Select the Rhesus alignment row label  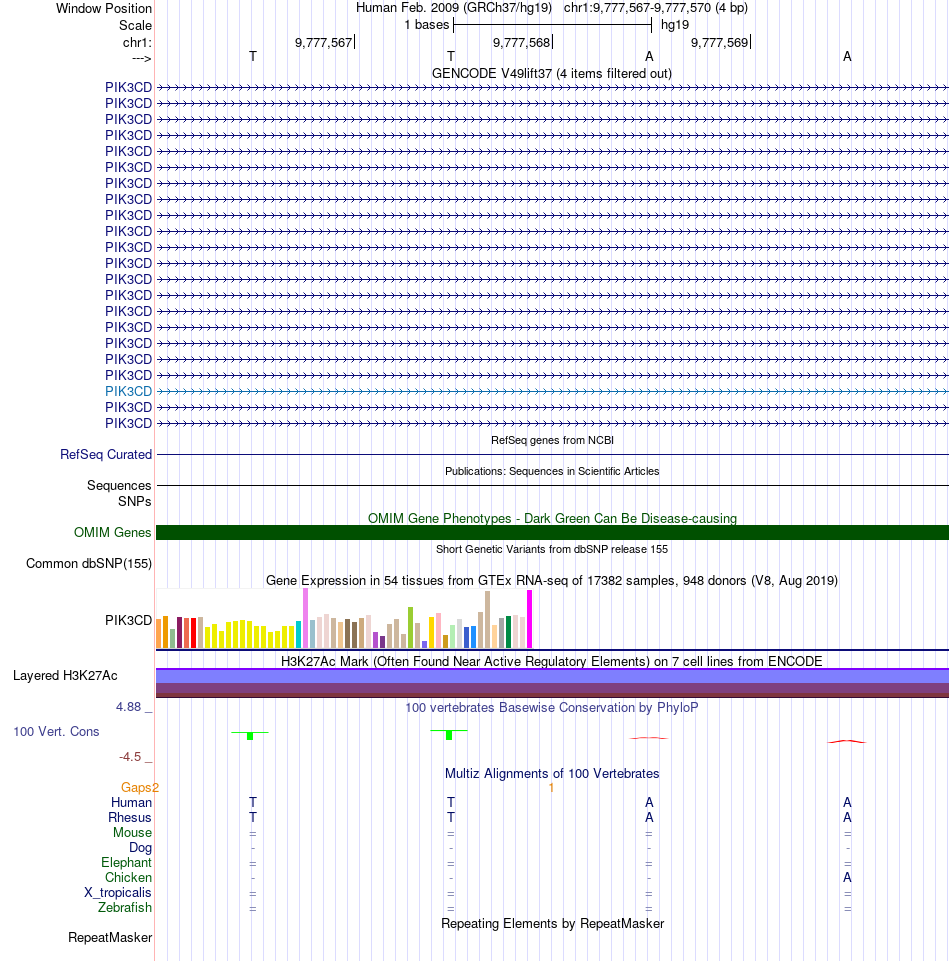129,818
